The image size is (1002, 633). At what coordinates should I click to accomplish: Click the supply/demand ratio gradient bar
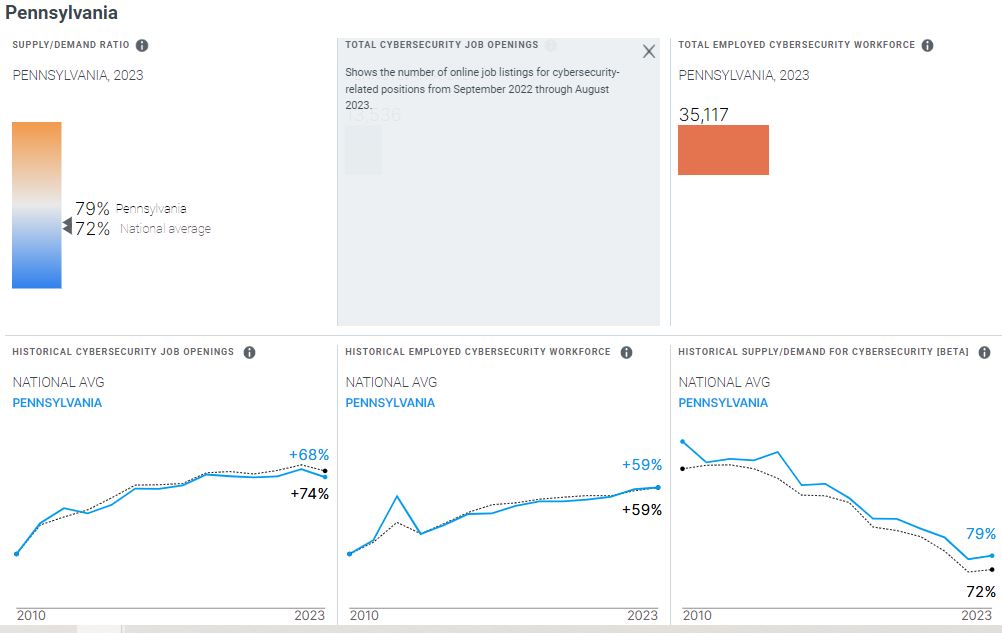click(37, 205)
